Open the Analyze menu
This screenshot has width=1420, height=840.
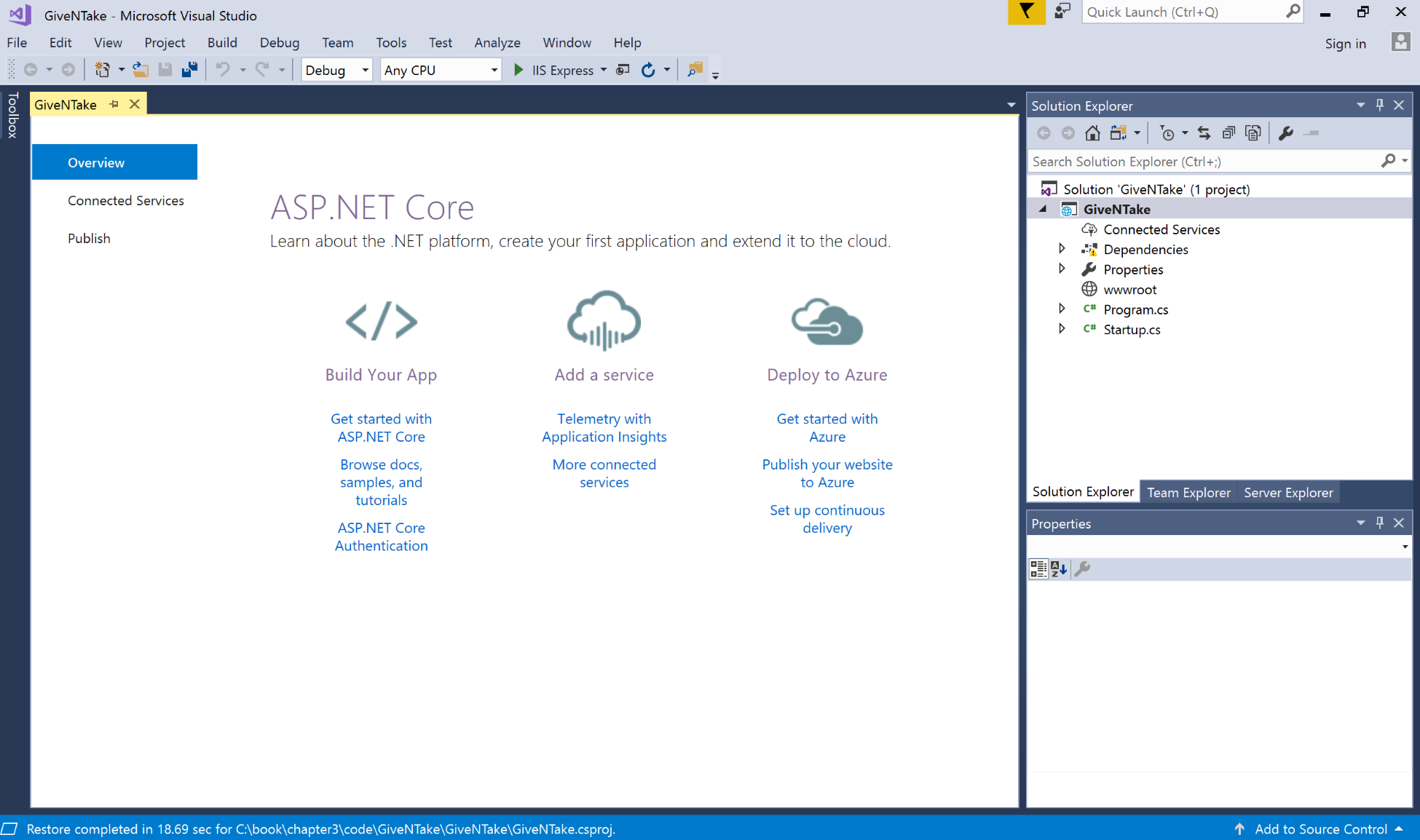point(497,42)
